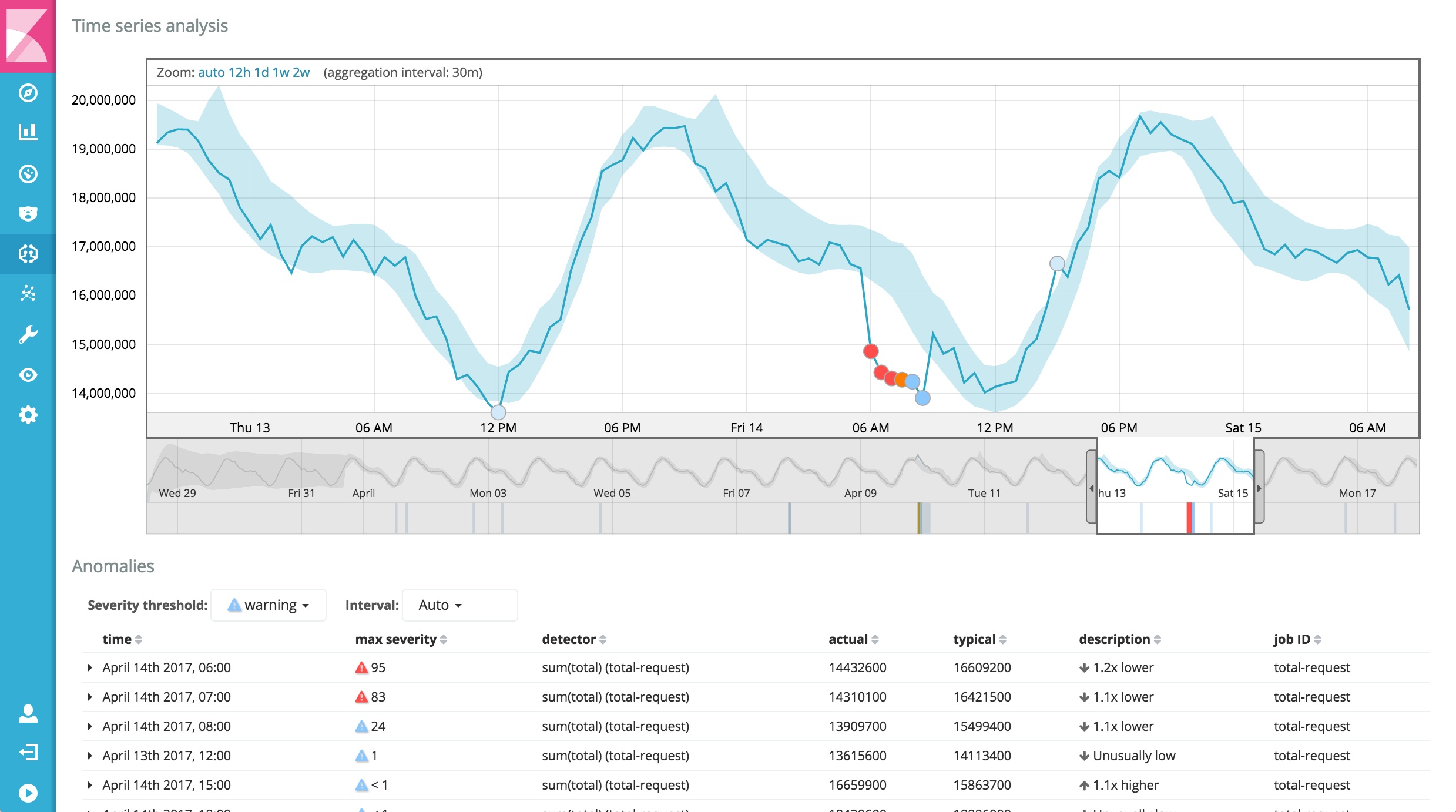Viewport: 1456px width, 812px height.
Task: Open Dashboard gauge icon in sidebar
Action: pos(28,174)
